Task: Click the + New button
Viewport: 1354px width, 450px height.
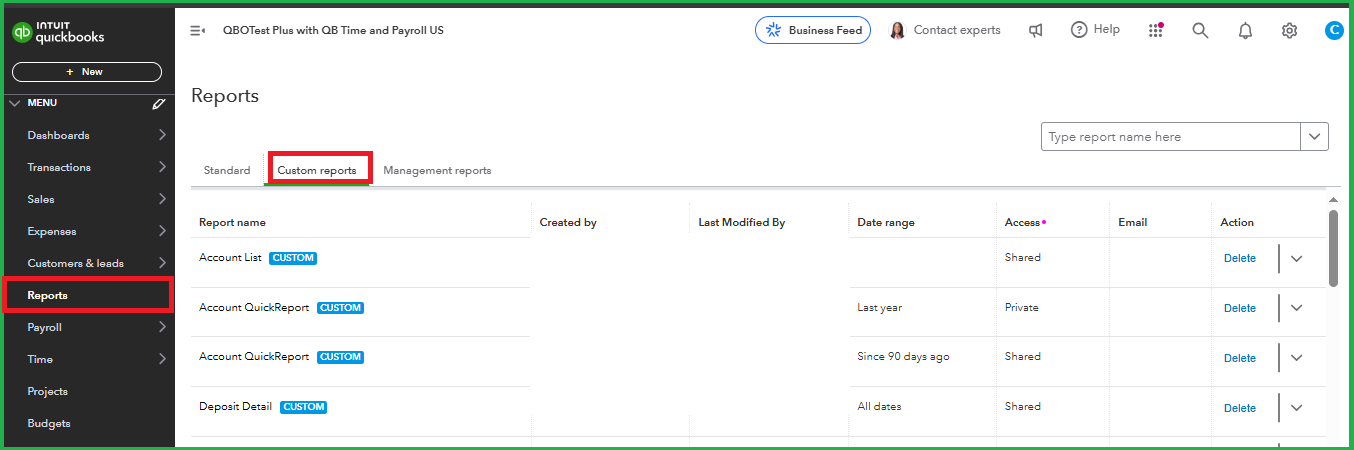Action: tap(87, 72)
